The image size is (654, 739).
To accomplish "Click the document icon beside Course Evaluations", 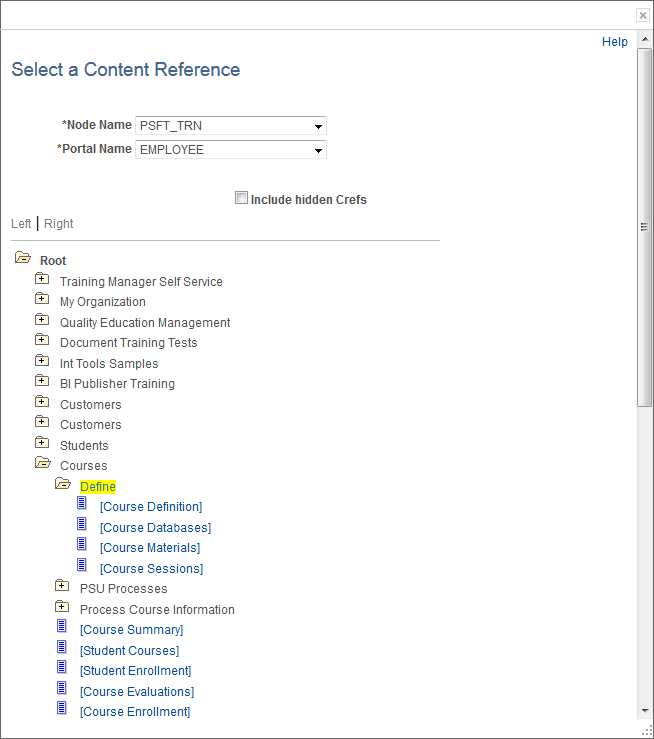I will (62, 688).
